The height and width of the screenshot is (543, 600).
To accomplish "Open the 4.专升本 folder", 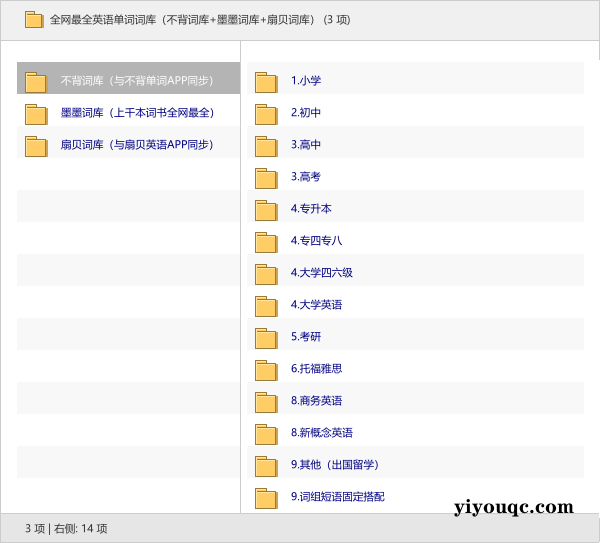I will pos(311,209).
